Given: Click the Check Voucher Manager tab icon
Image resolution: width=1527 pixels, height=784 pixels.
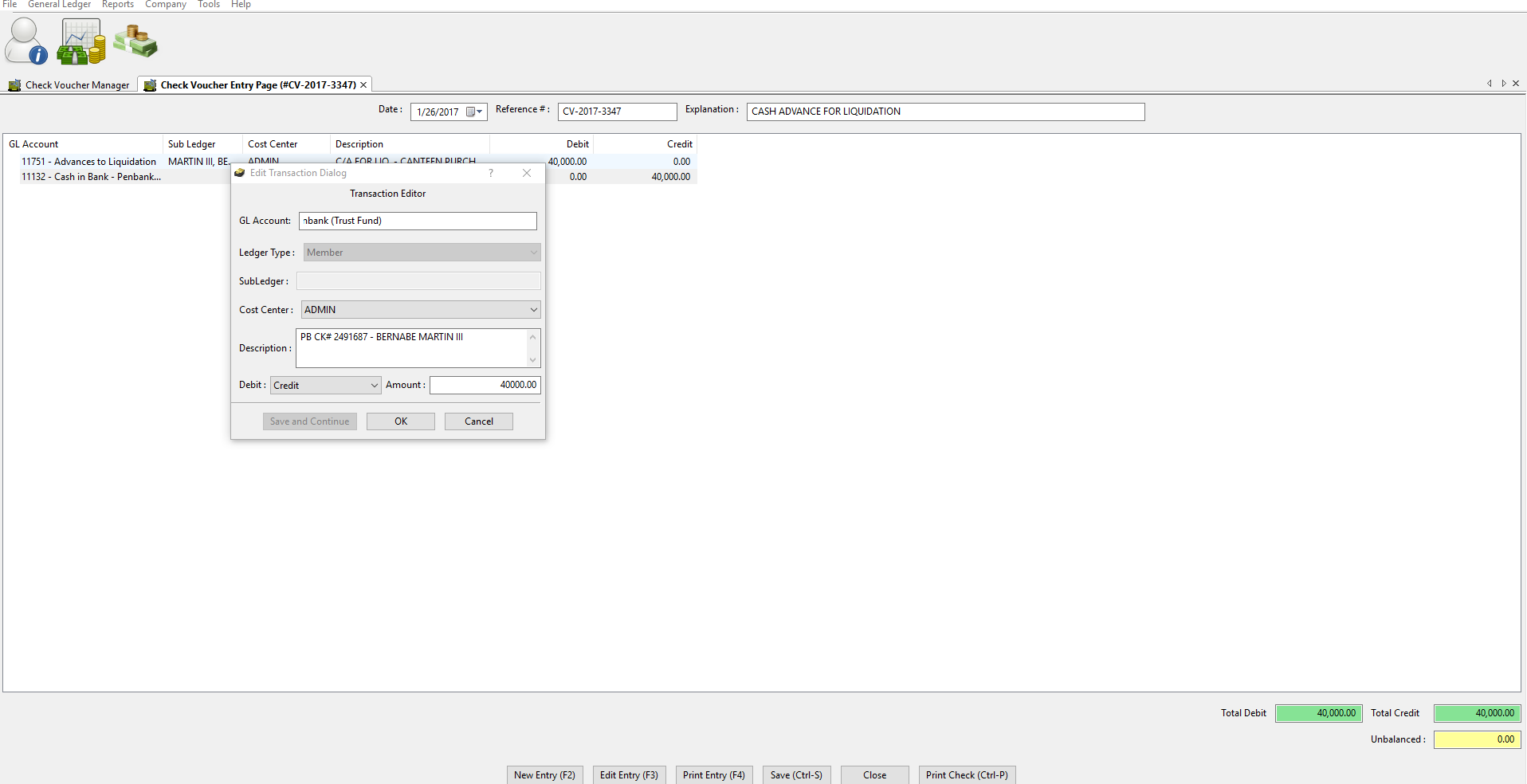Looking at the screenshot, I should (x=14, y=85).
